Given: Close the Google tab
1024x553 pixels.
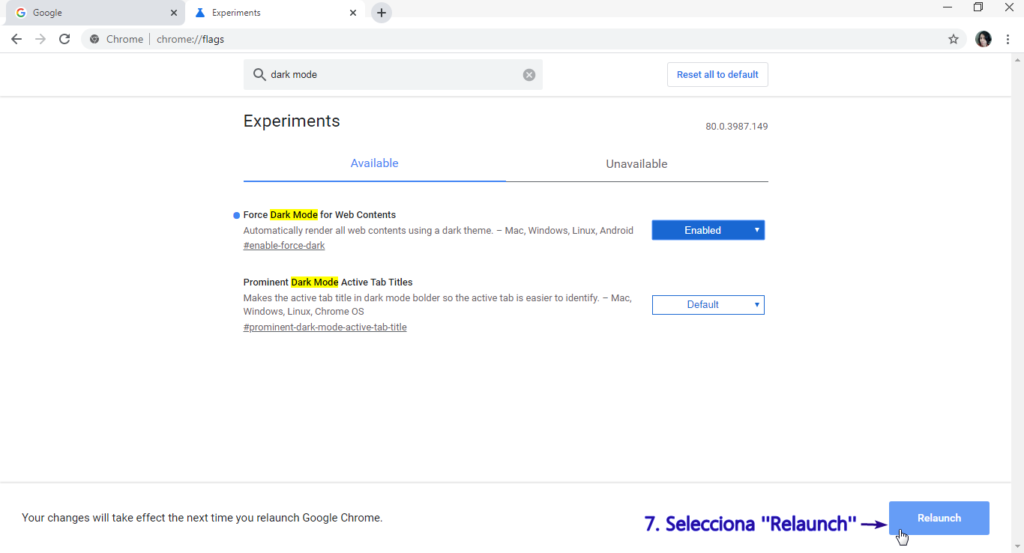Looking at the screenshot, I should [x=174, y=13].
